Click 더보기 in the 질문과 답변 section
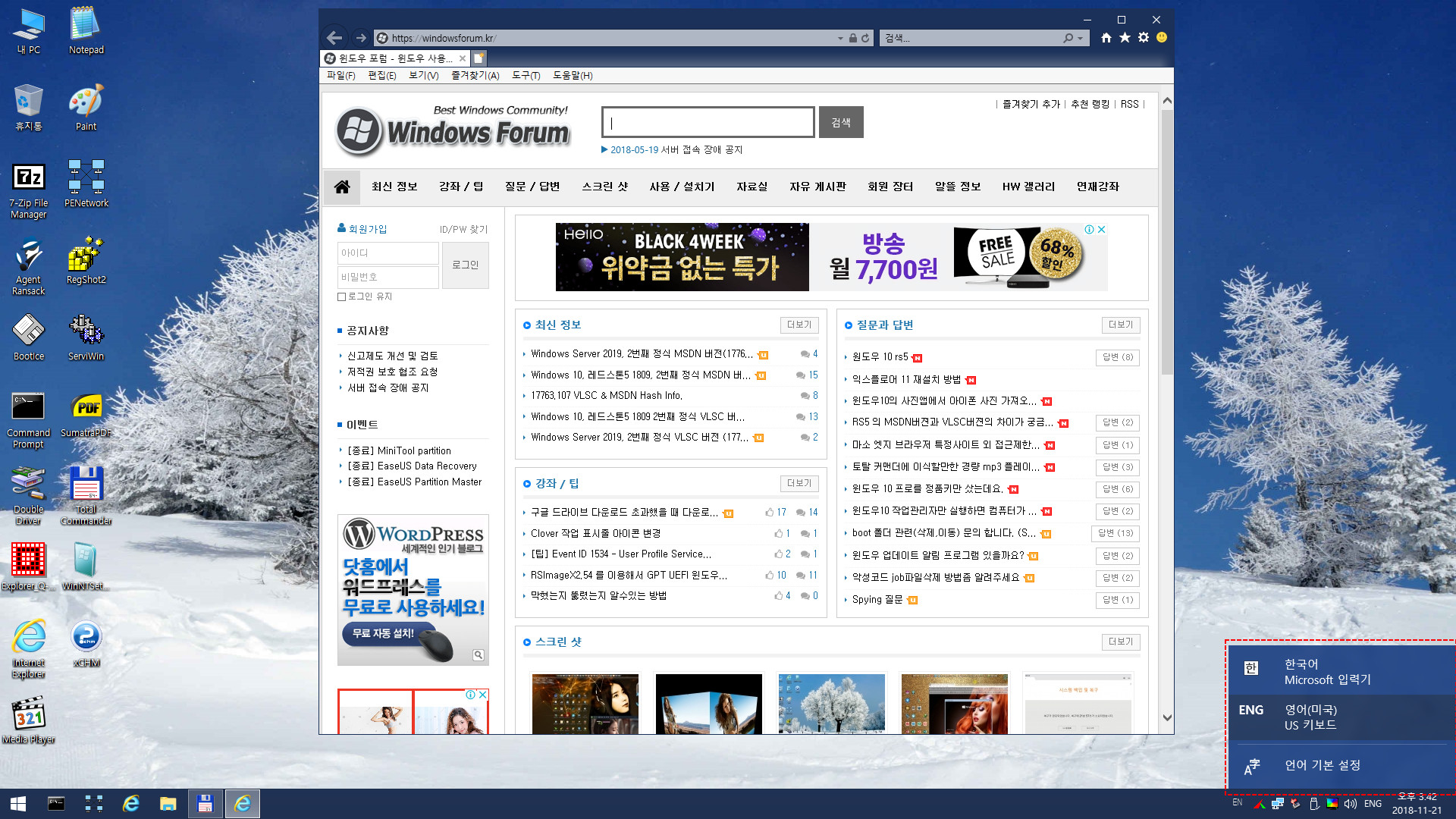1456x819 pixels. pyautogui.click(x=1121, y=325)
